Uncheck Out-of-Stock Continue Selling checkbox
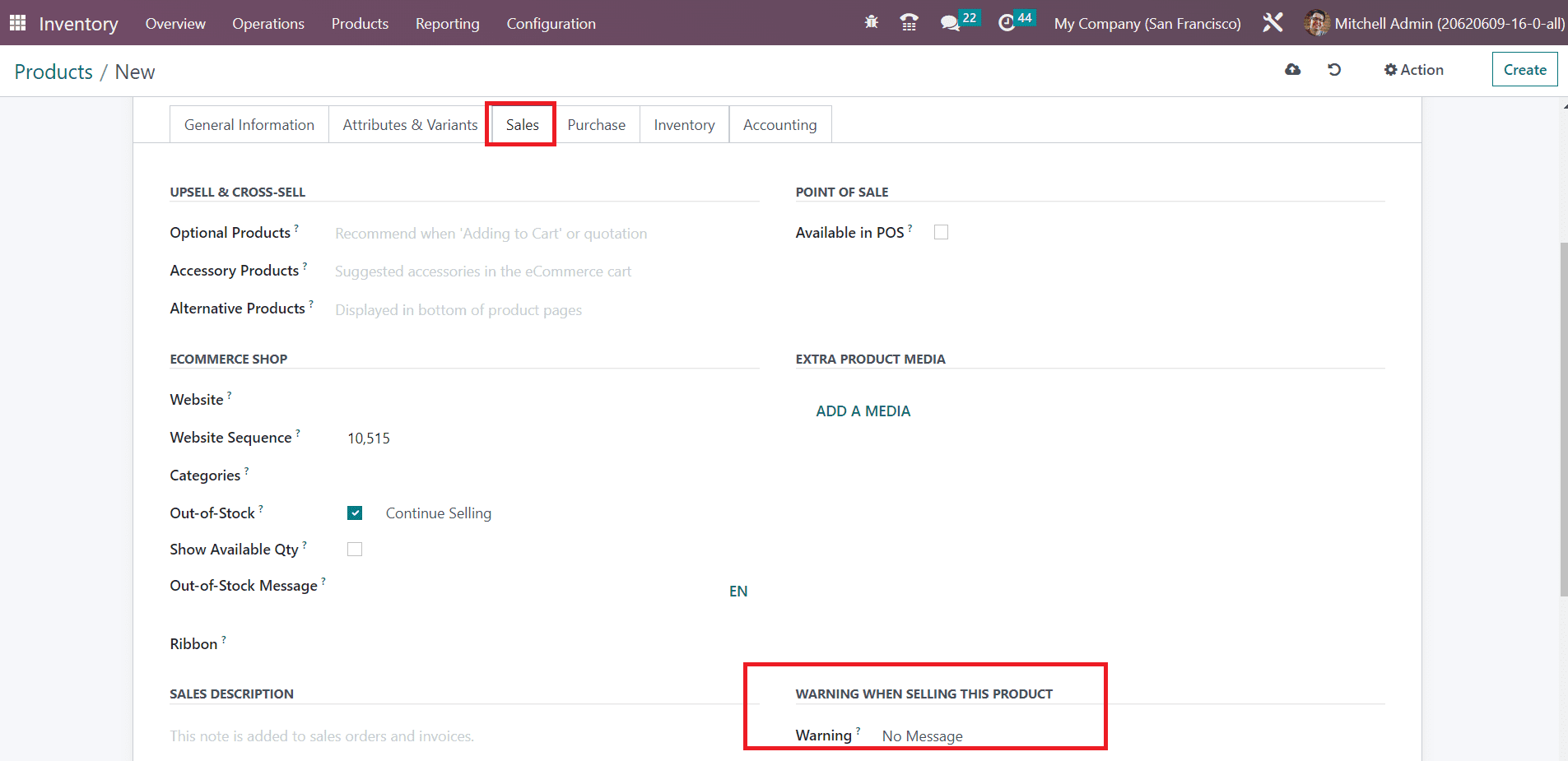Viewport: 1568px width, 761px height. click(355, 513)
